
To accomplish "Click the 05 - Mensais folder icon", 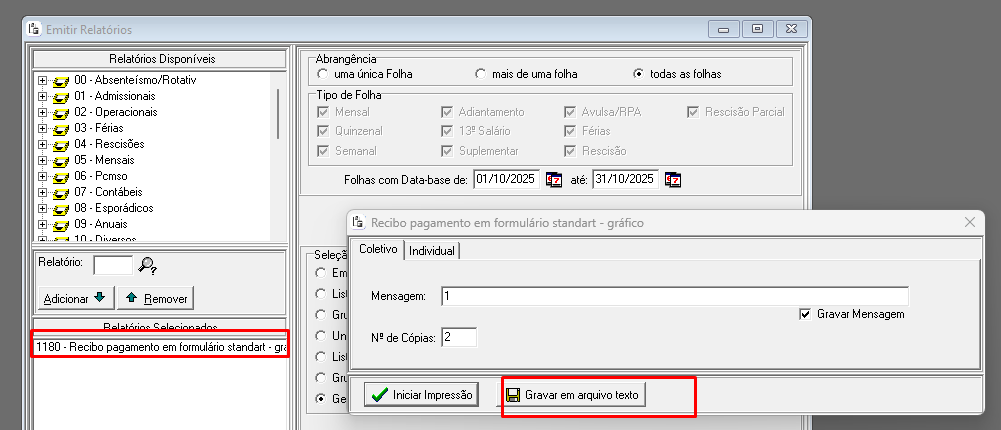I will point(59,160).
